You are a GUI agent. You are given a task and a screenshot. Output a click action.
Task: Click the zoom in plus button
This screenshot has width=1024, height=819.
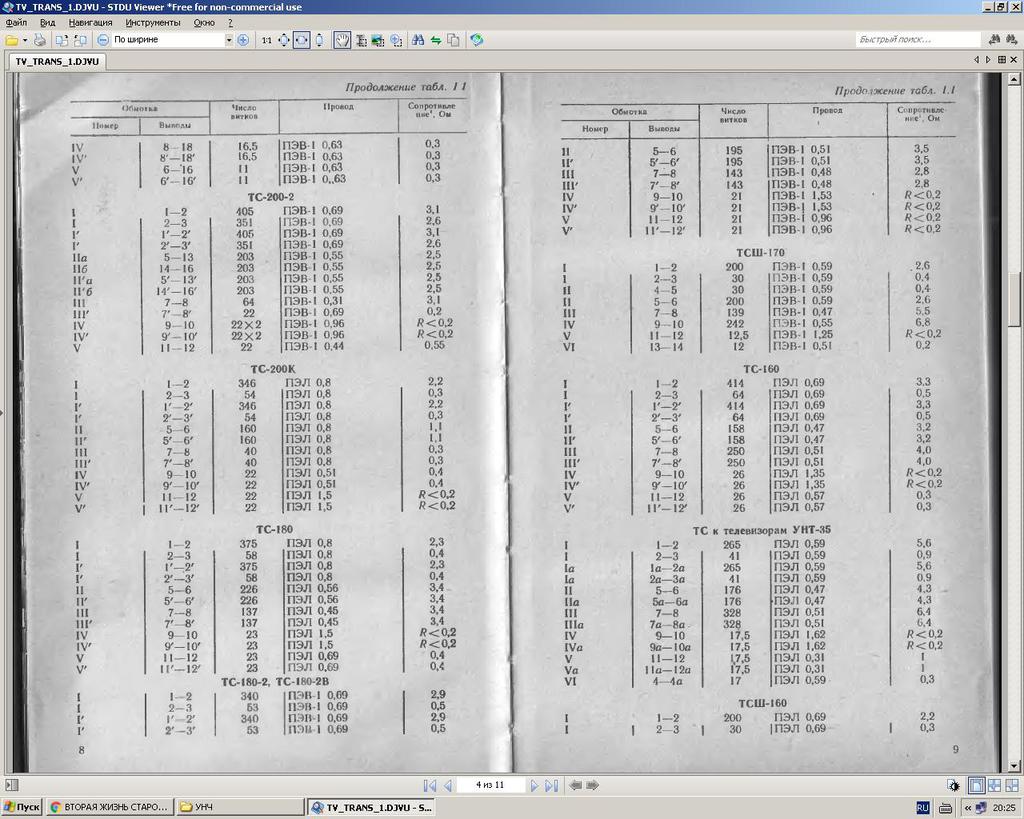tap(243, 40)
